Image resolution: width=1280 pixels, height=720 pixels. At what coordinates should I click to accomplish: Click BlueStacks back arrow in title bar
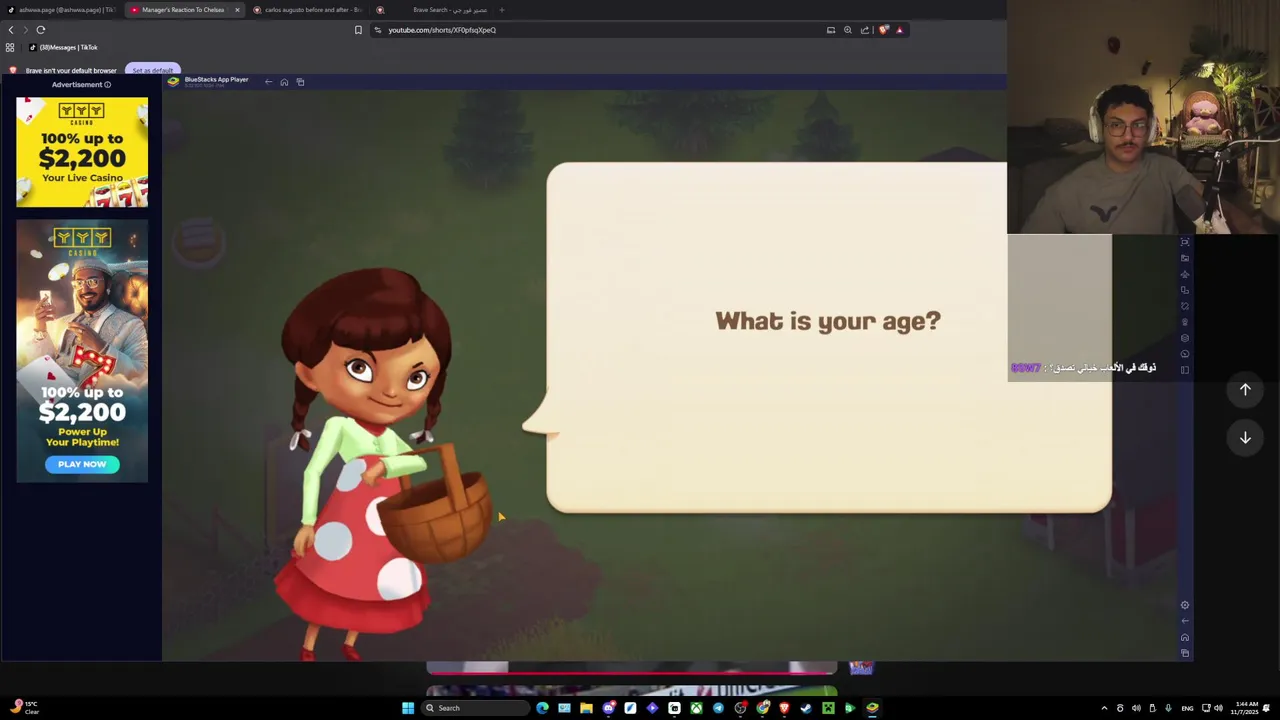click(268, 82)
